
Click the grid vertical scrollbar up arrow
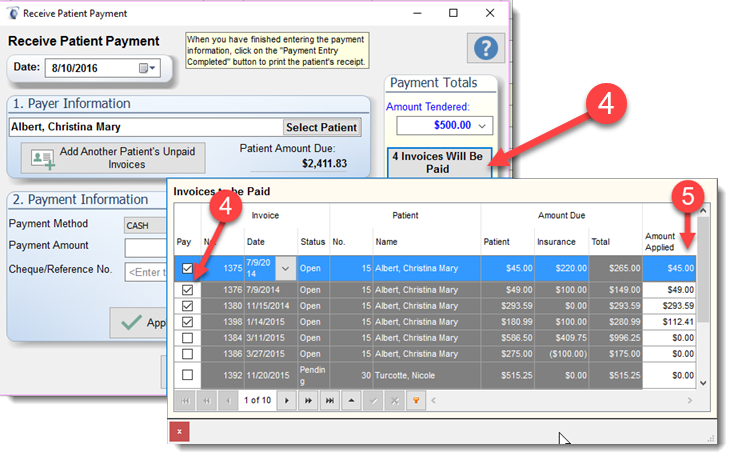coord(703,211)
